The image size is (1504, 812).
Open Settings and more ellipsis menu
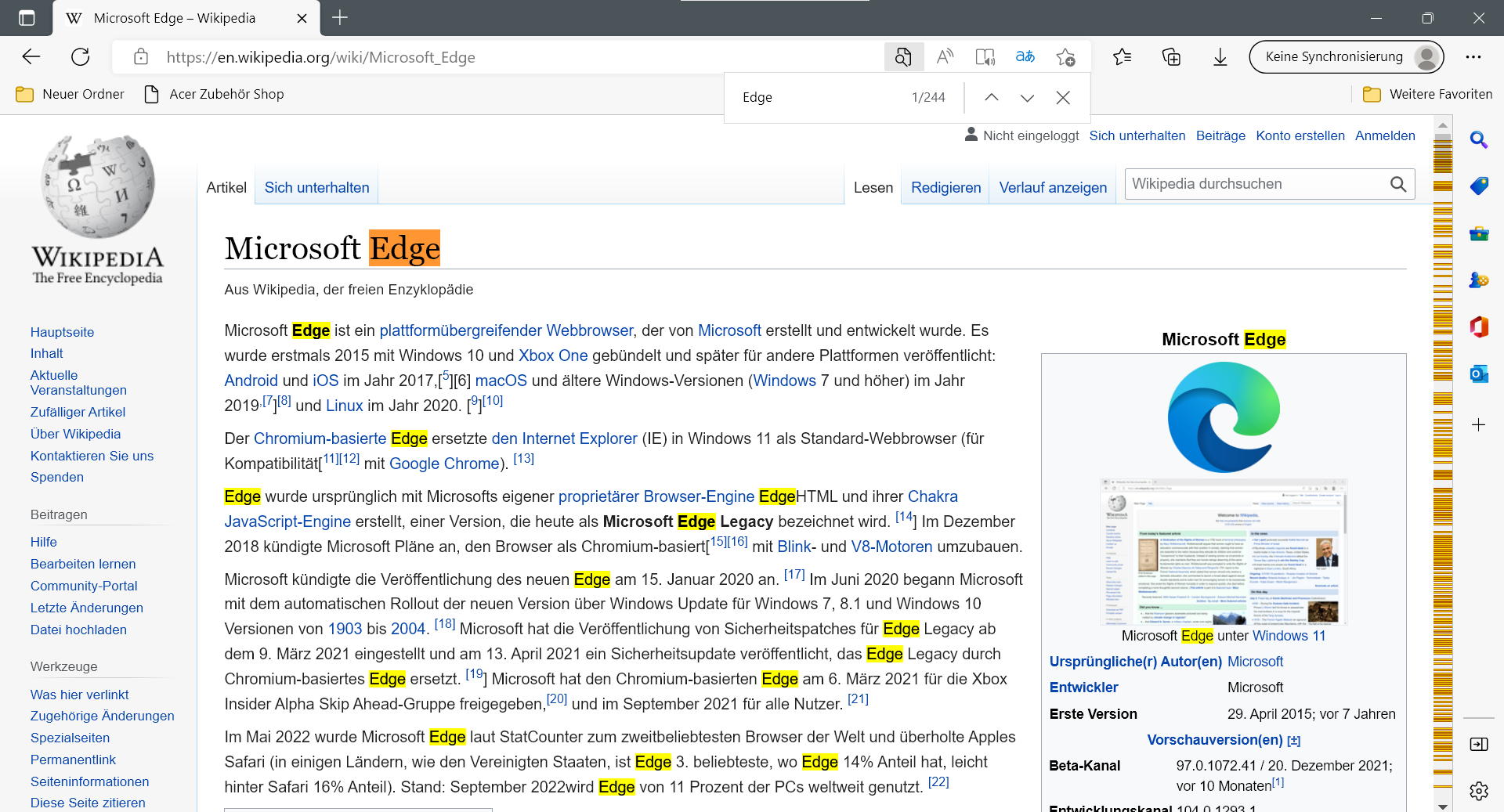click(1473, 57)
